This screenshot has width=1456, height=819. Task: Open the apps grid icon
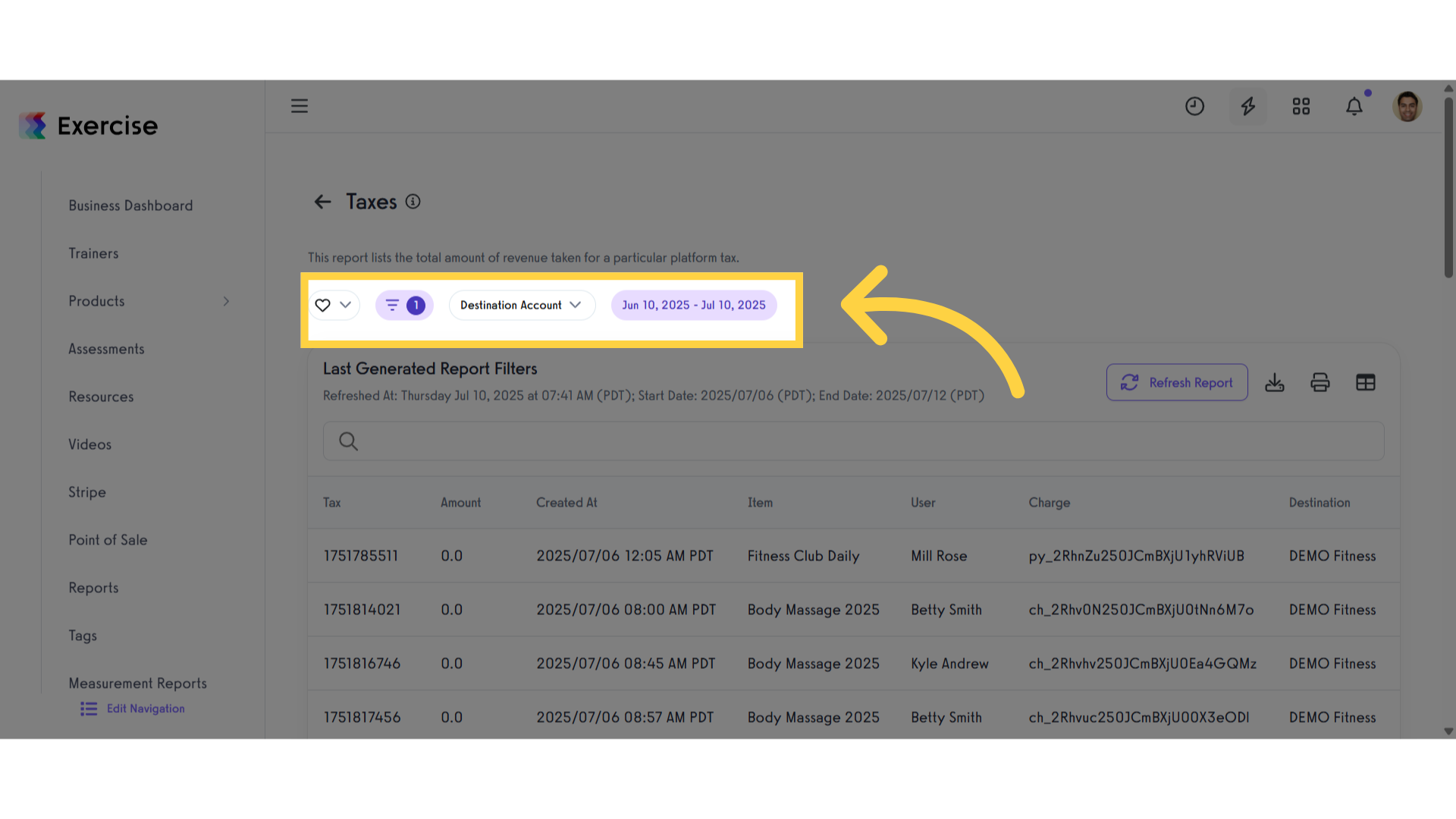coord(1301,106)
